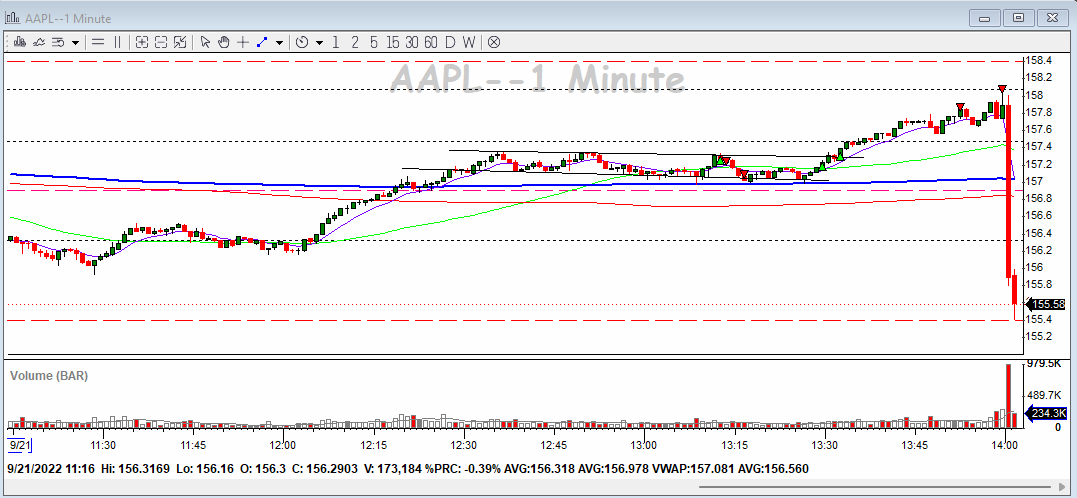Click the Volume (BAR) panel label
This screenshot has width=1077, height=498.
tap(49, 376)
